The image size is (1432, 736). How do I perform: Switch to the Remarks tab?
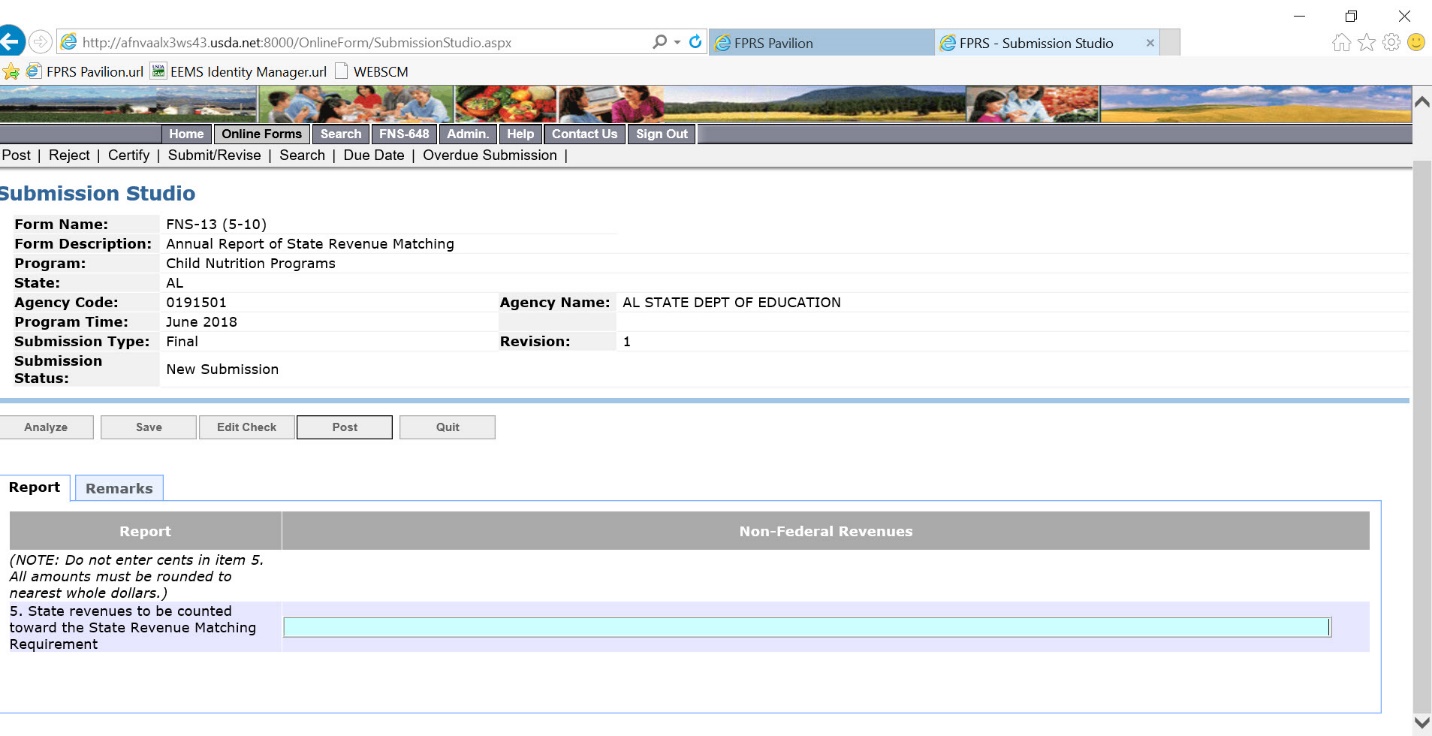point(119,488)
